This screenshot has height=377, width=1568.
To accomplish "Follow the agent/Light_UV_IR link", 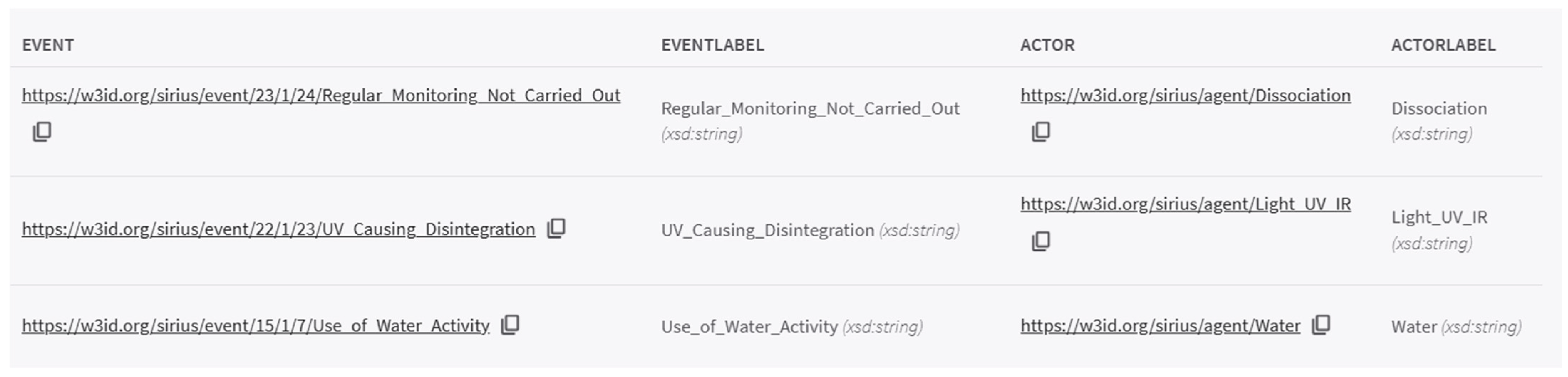I will tap(1186, 205).
